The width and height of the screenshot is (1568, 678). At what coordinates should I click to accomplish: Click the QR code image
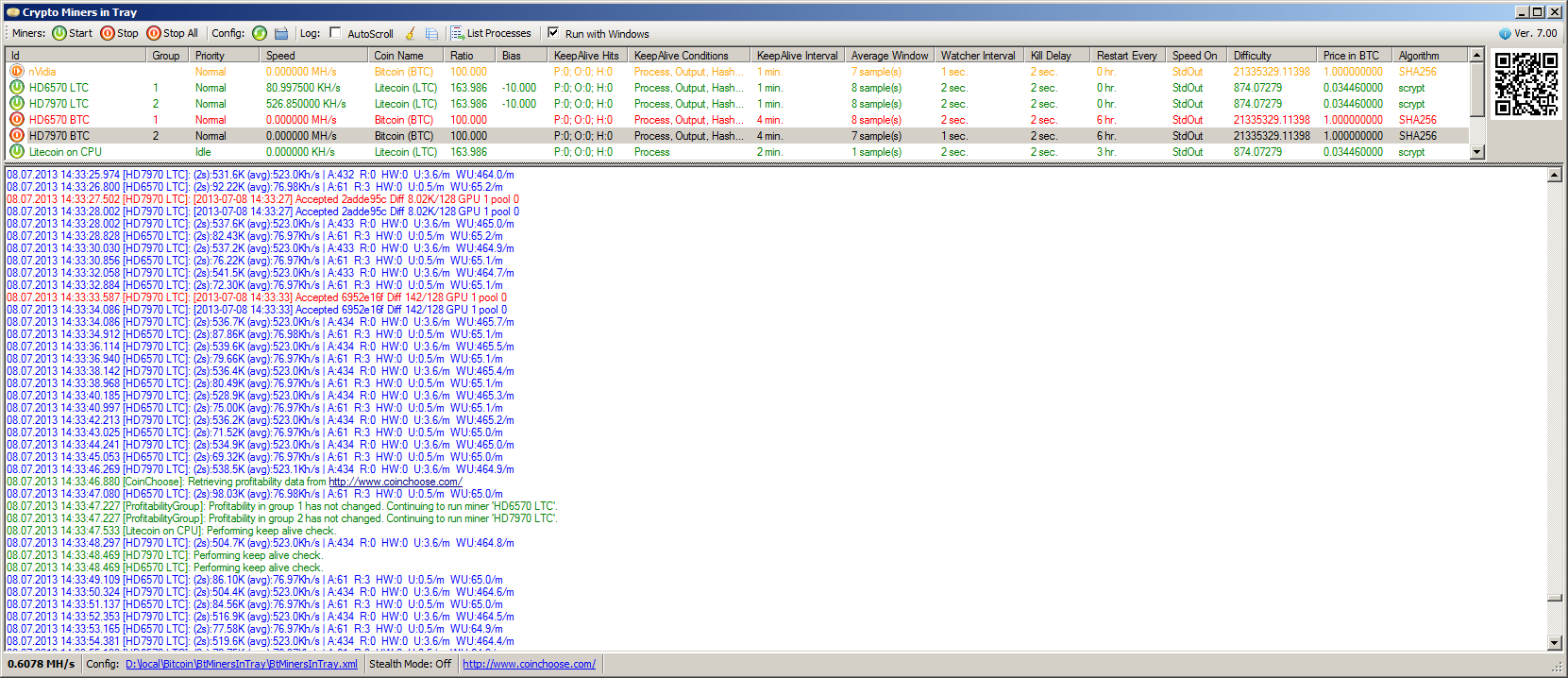click(x=1526, y=84)
